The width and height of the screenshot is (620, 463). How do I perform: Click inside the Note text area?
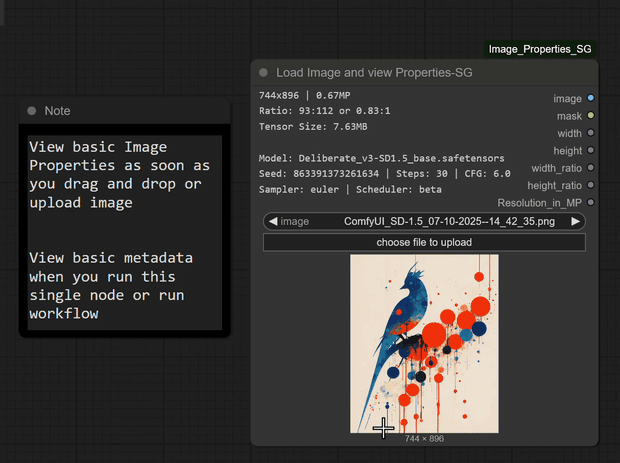(124, 230)
